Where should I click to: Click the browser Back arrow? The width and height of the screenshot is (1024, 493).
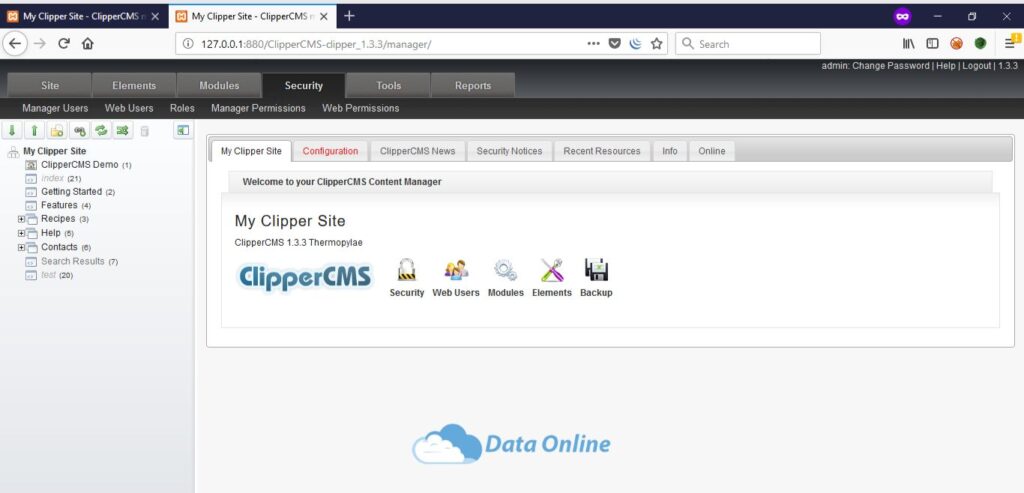[x=16, y=44]
